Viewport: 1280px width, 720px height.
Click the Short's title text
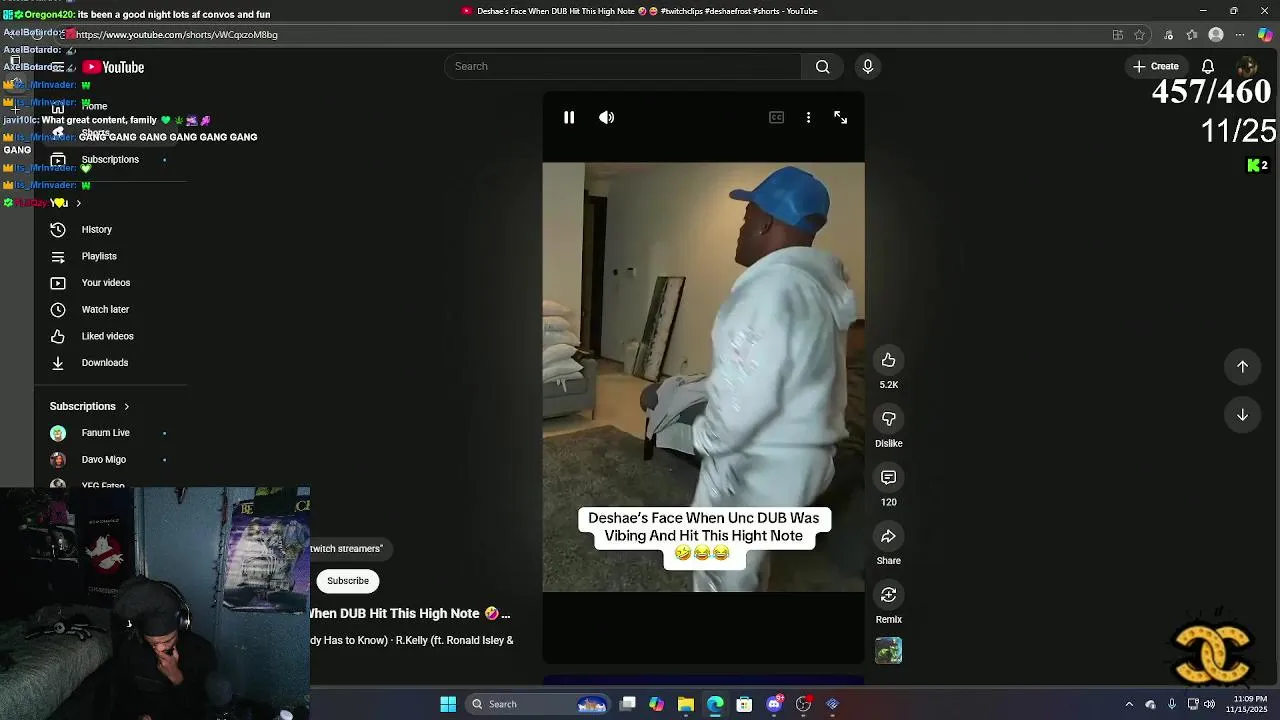tap(410, 614)
